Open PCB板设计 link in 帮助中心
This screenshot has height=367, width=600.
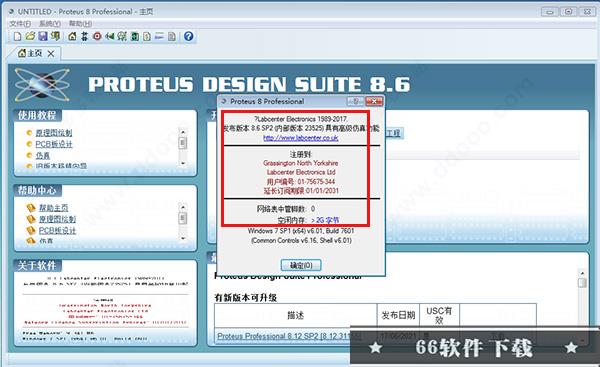(x=57, y=230)
